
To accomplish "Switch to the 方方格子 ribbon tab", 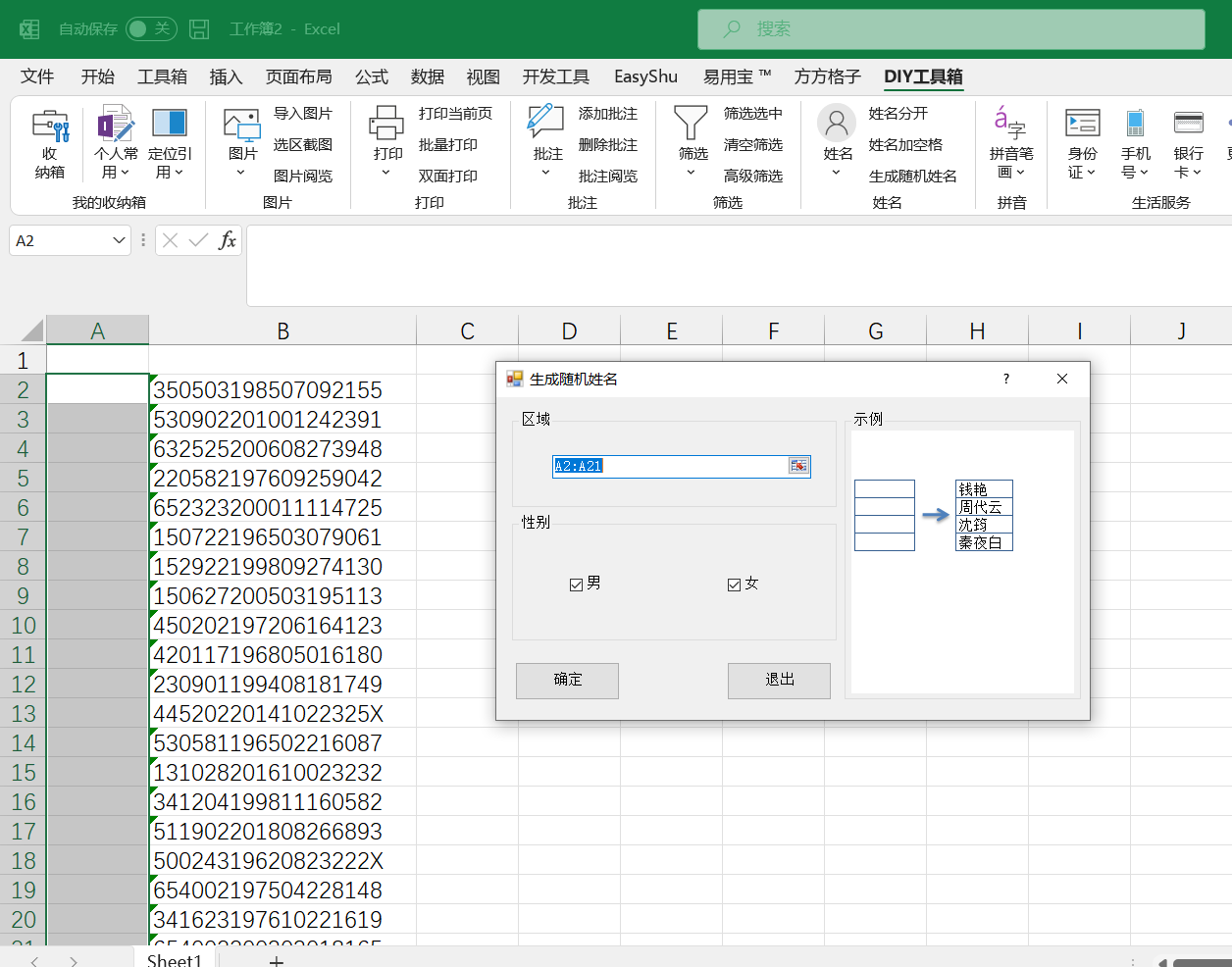I will 827,76.
